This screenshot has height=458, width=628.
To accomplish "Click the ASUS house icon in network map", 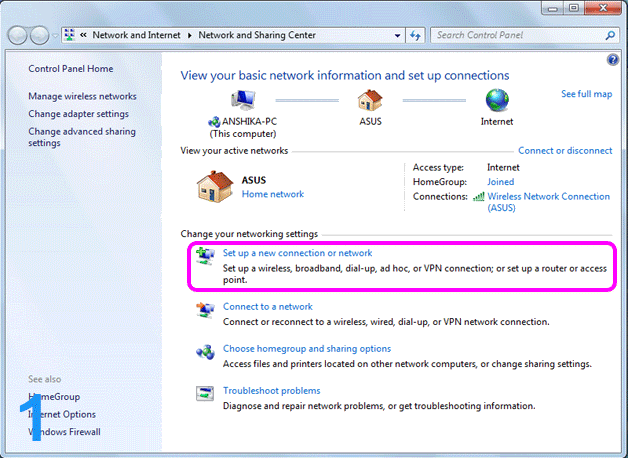I will [x=370, y=100].
